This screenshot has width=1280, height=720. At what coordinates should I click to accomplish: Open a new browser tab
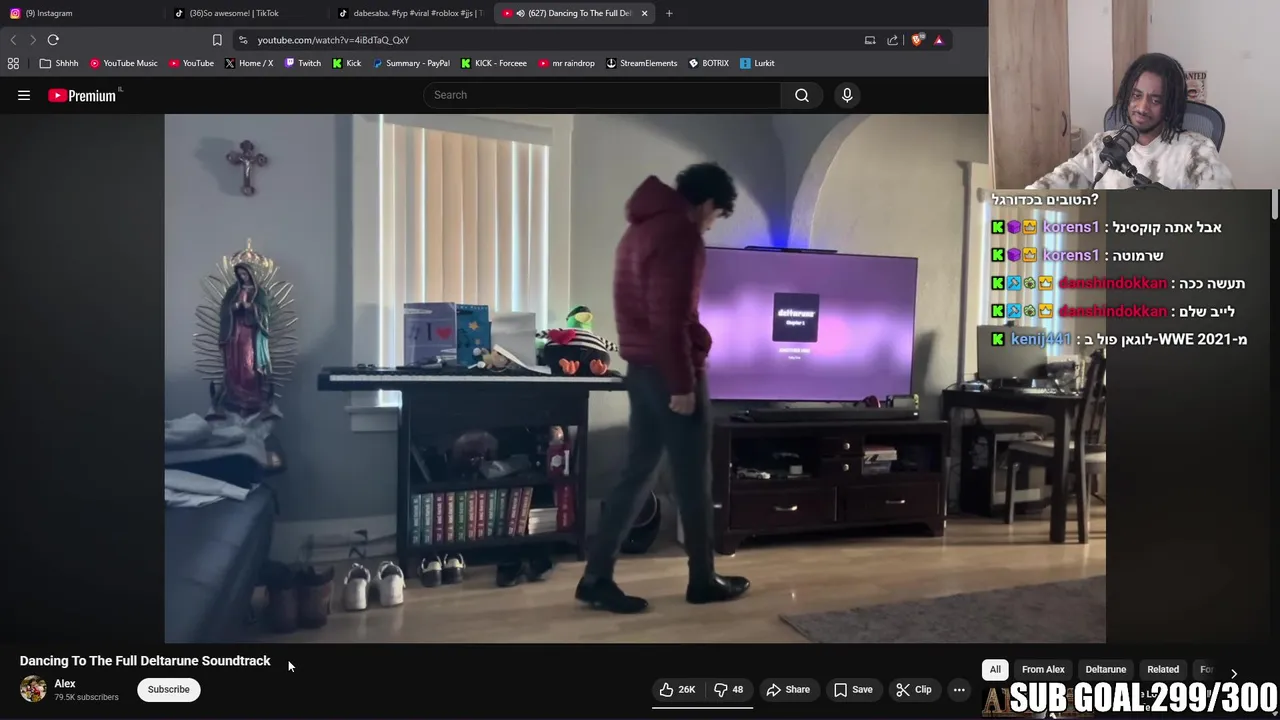(669, 13)
